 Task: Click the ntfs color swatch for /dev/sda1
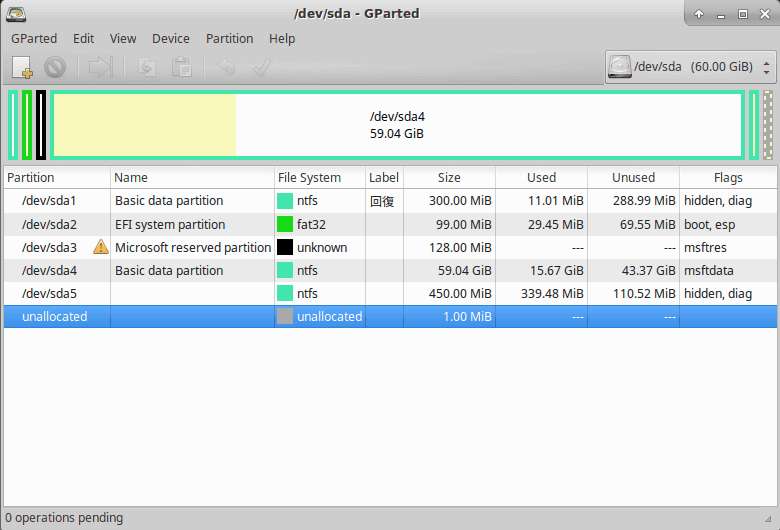coord(285,201)
